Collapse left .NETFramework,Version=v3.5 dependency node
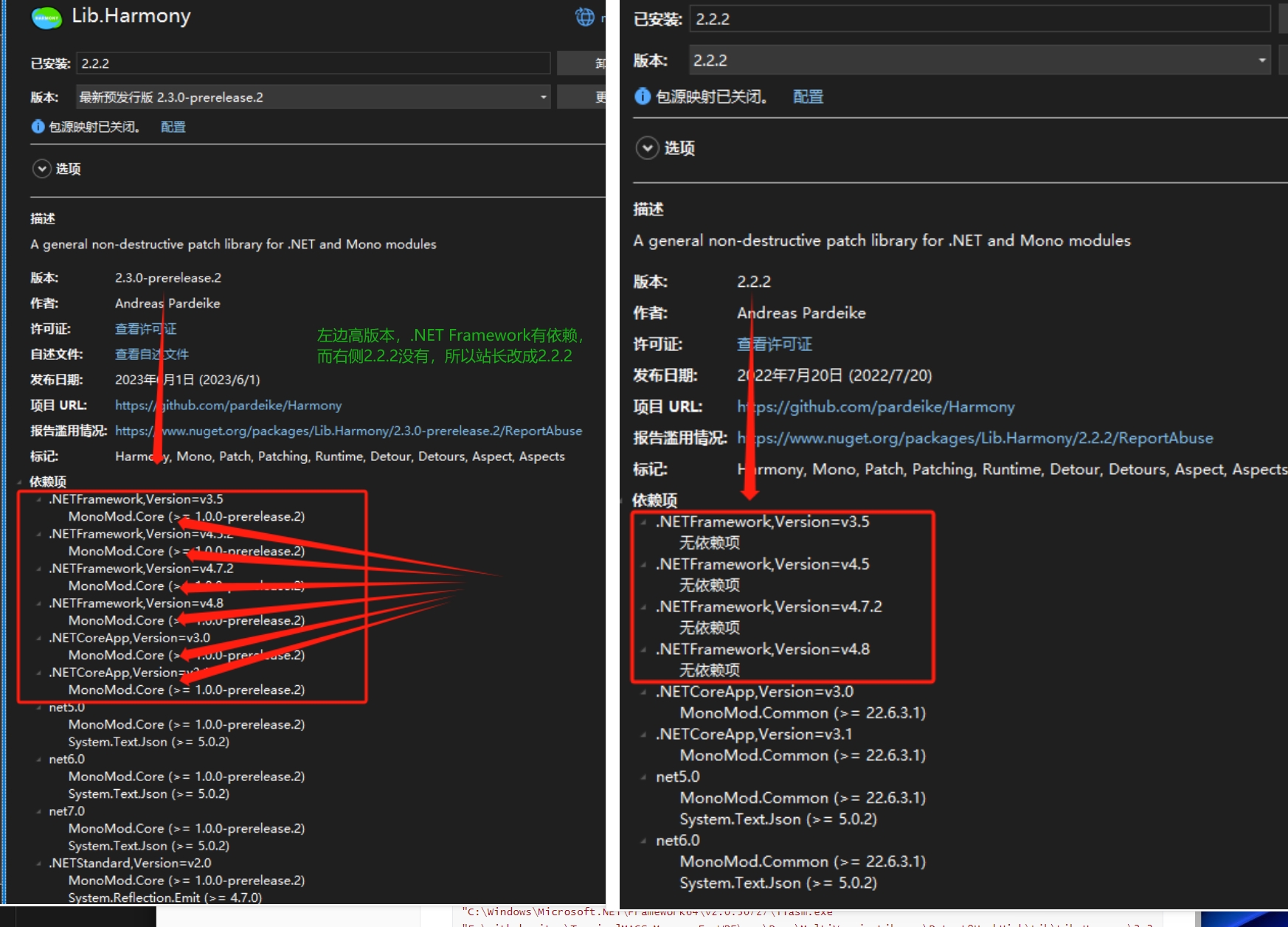 point(39,500)
